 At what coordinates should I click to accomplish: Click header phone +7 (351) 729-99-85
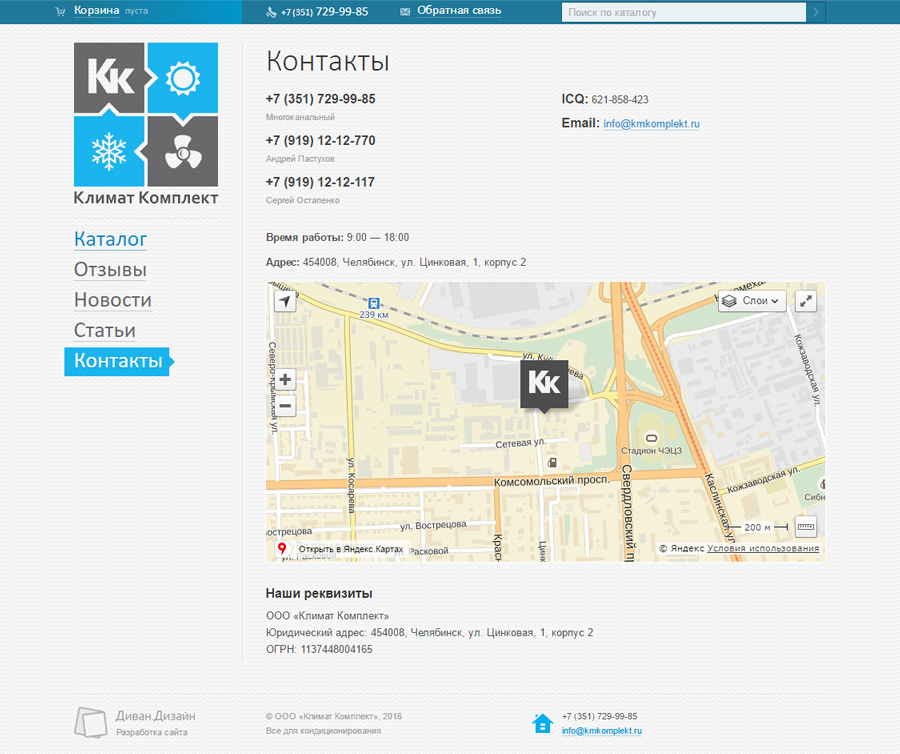click(x=324, y=12)
